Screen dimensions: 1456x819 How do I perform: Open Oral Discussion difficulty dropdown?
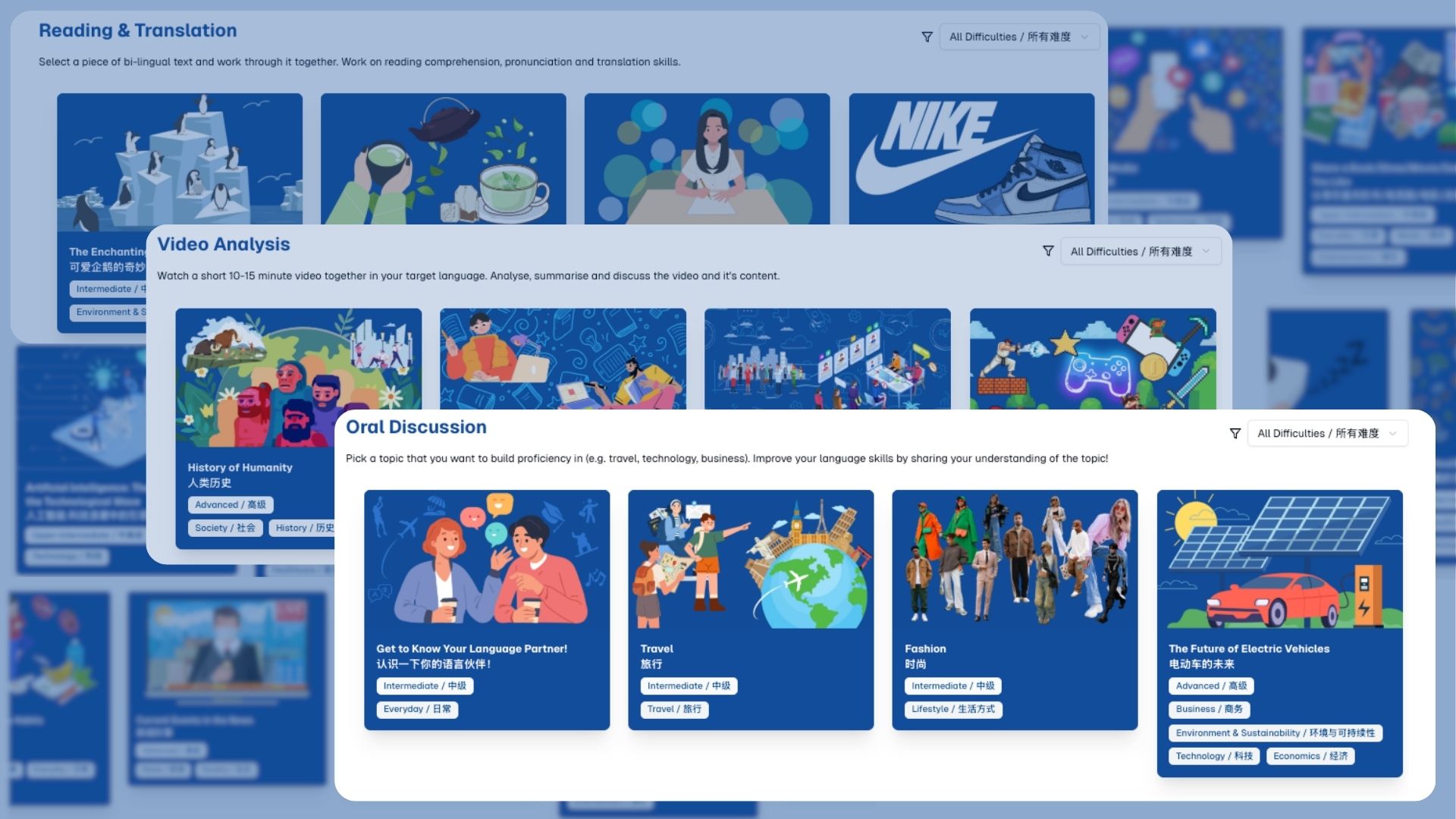(x=1327, y=434)
